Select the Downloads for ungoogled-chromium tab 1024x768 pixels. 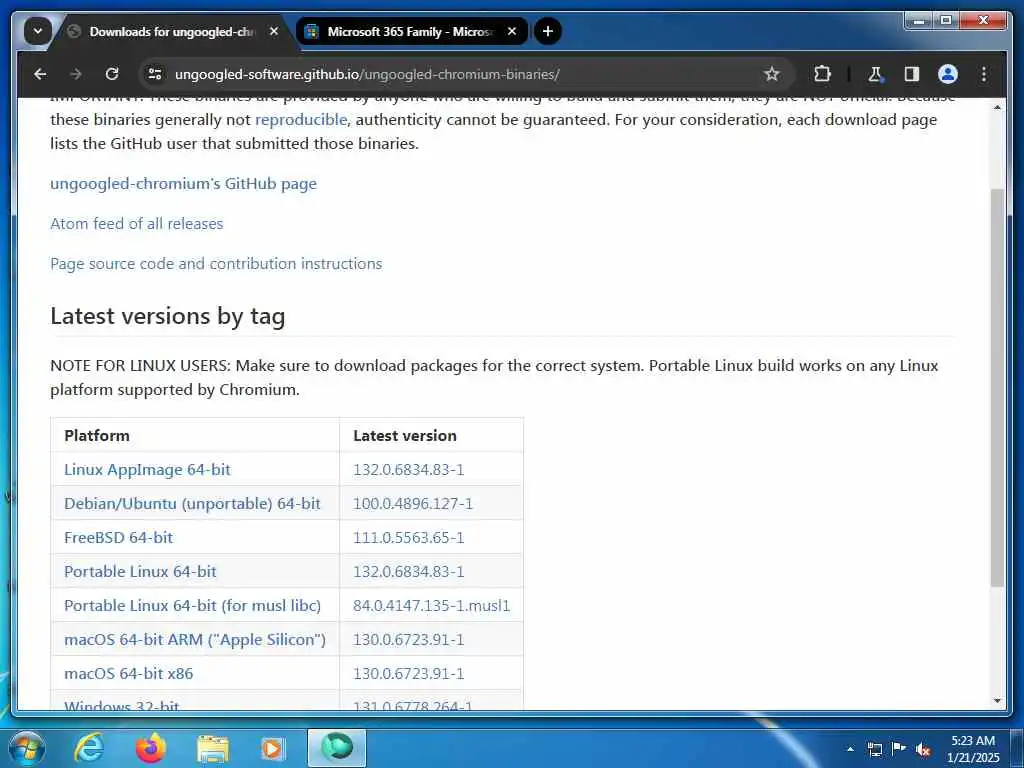pyautogui.click(x=173, y=31)
